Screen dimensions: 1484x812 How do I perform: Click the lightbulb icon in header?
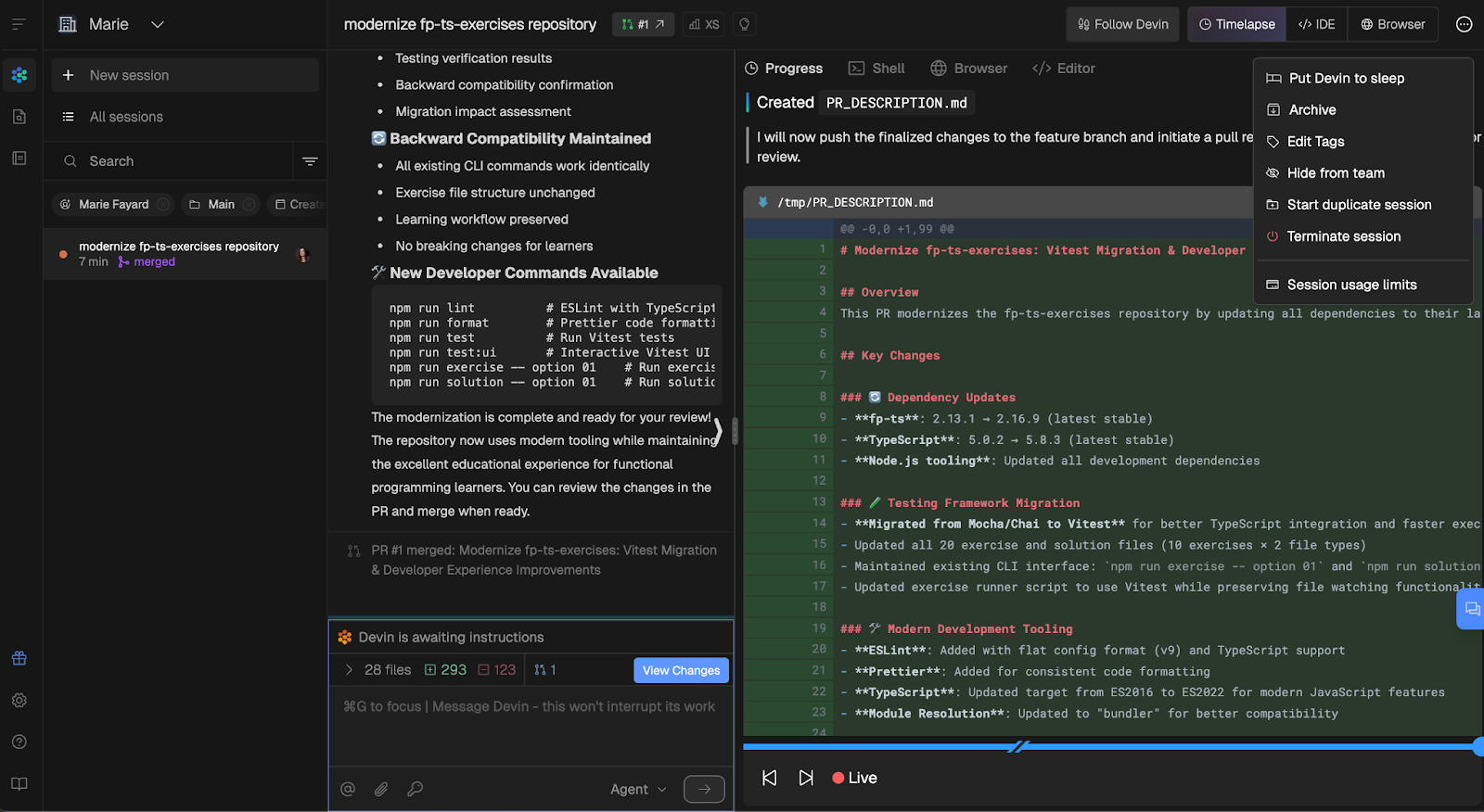point(744,24)
